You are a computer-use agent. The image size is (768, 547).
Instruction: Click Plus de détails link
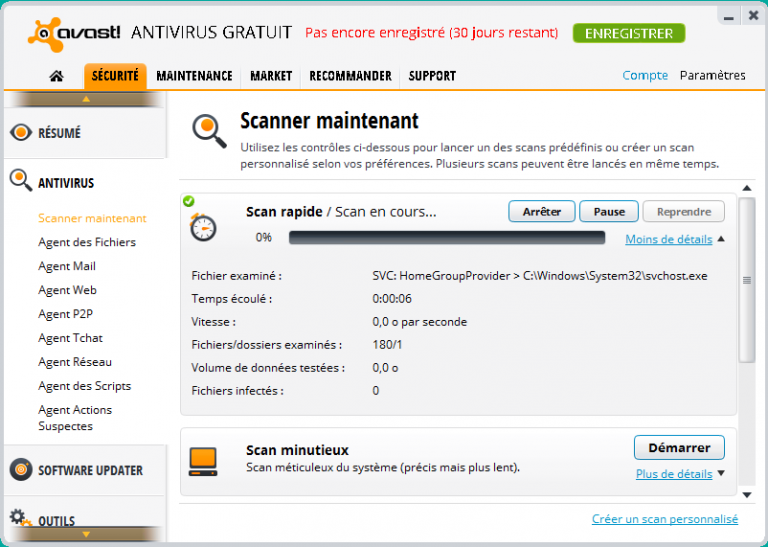[674, 474]
